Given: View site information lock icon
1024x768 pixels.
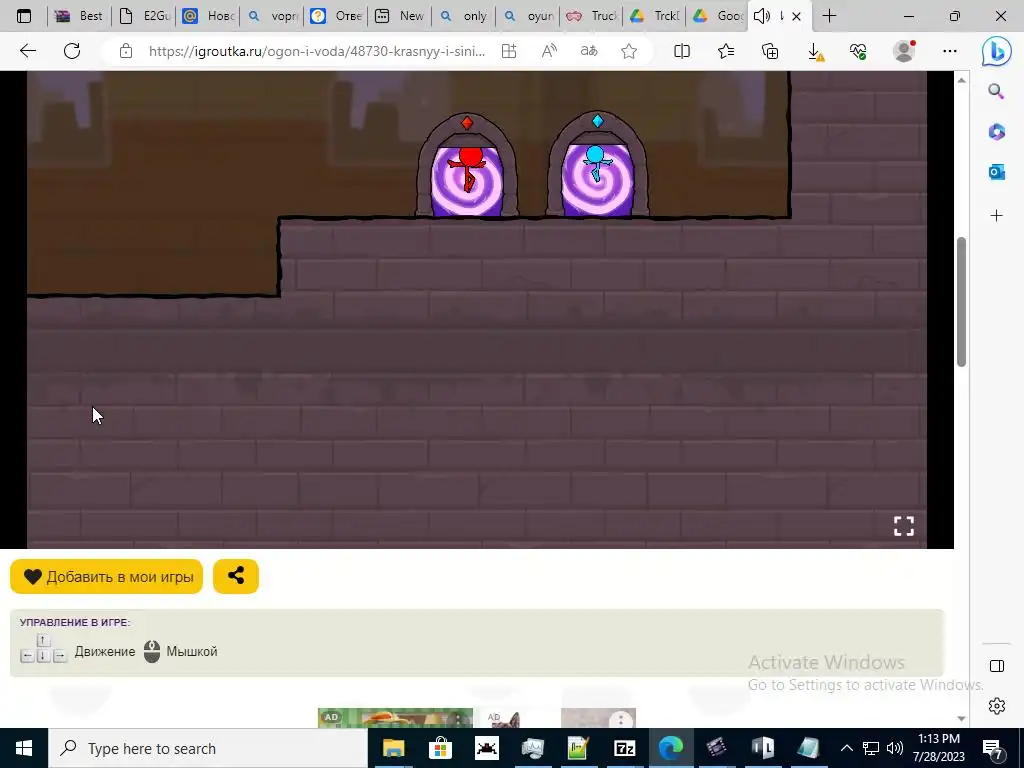Looking at the screenshot, I should pos(126,51).
